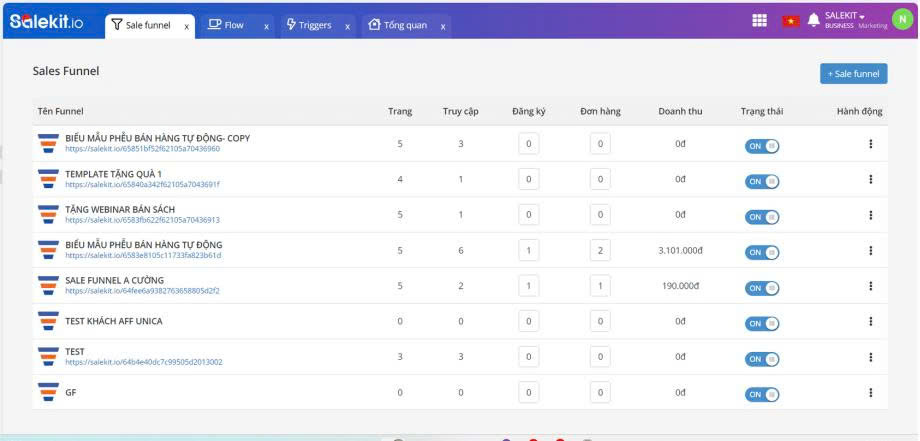Close the Sale funnel tab
Viewport: 920px width, 441px height.
(x=187, y=25)
